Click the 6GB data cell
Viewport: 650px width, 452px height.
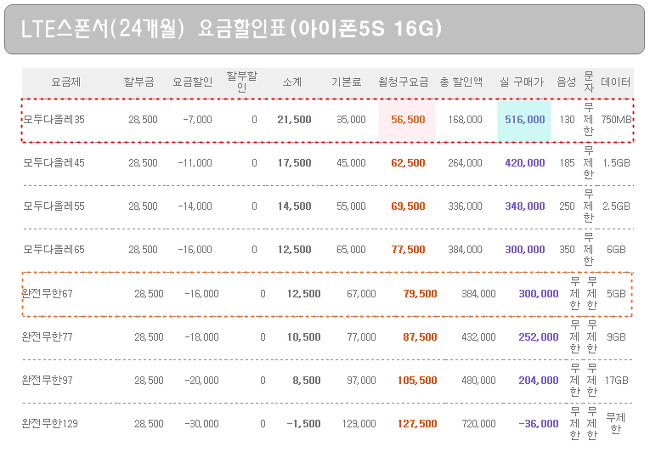coord(616,249)
